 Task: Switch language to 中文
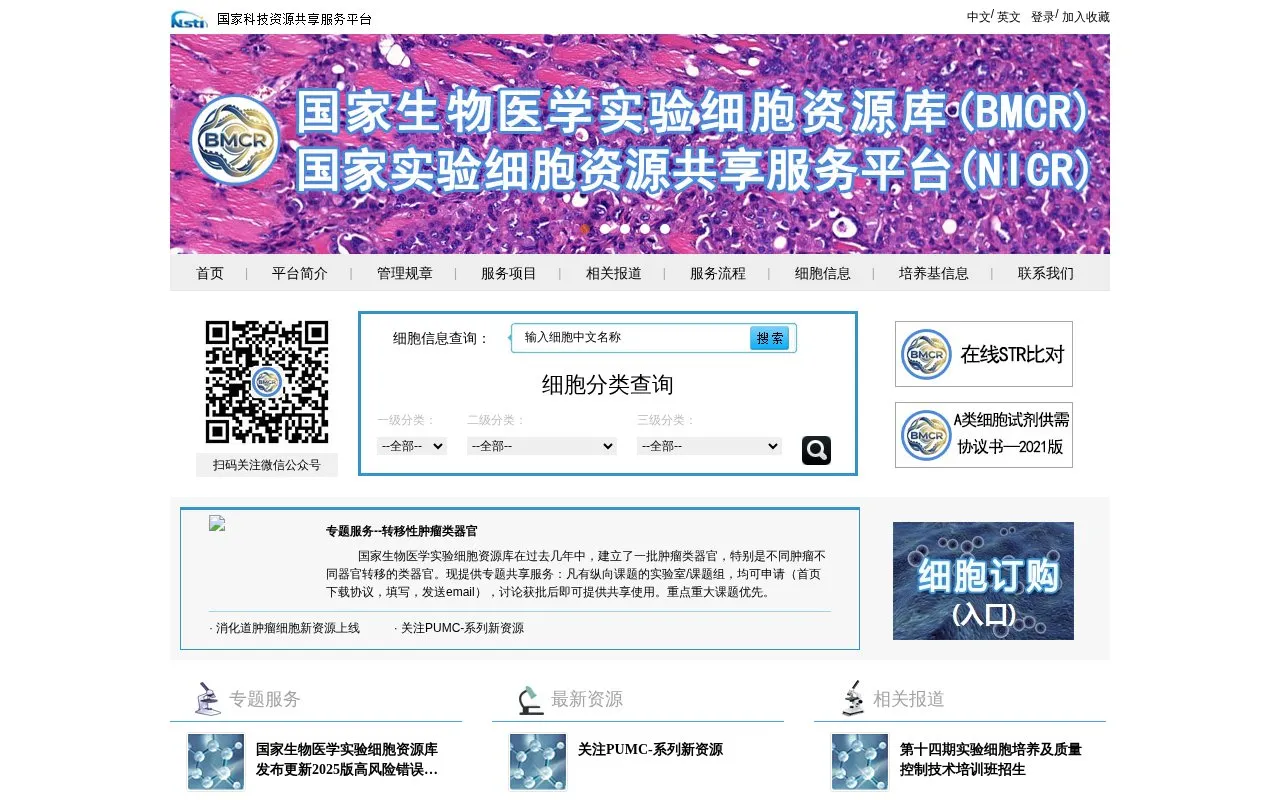pyautogui.click(x=978, y=17)
